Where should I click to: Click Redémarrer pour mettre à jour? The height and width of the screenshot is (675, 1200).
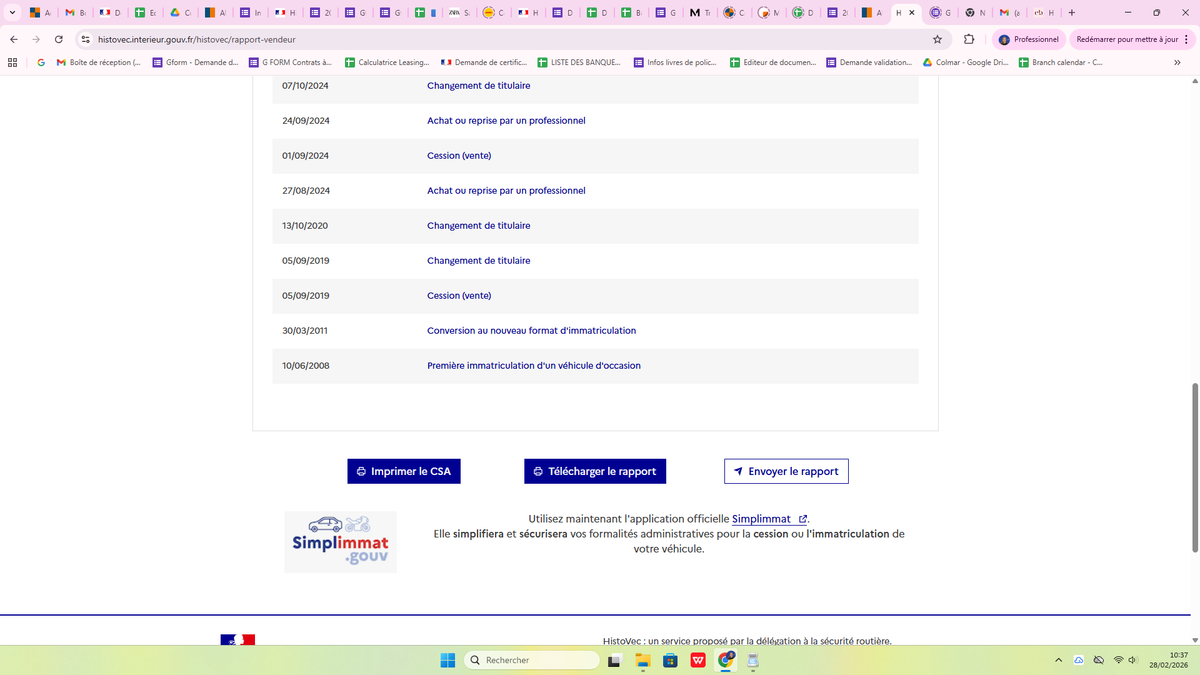click(x=1125, y=39)
